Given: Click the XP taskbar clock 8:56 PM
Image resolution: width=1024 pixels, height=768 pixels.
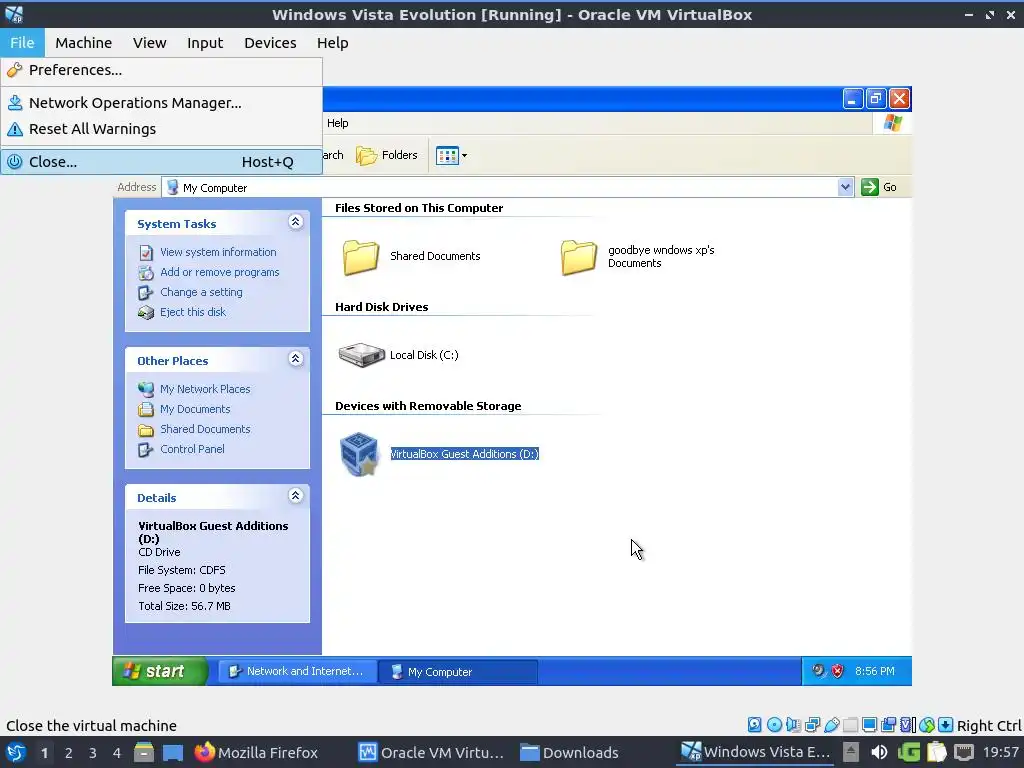Looking at the screenshot, I should click(x=874, y=671).
